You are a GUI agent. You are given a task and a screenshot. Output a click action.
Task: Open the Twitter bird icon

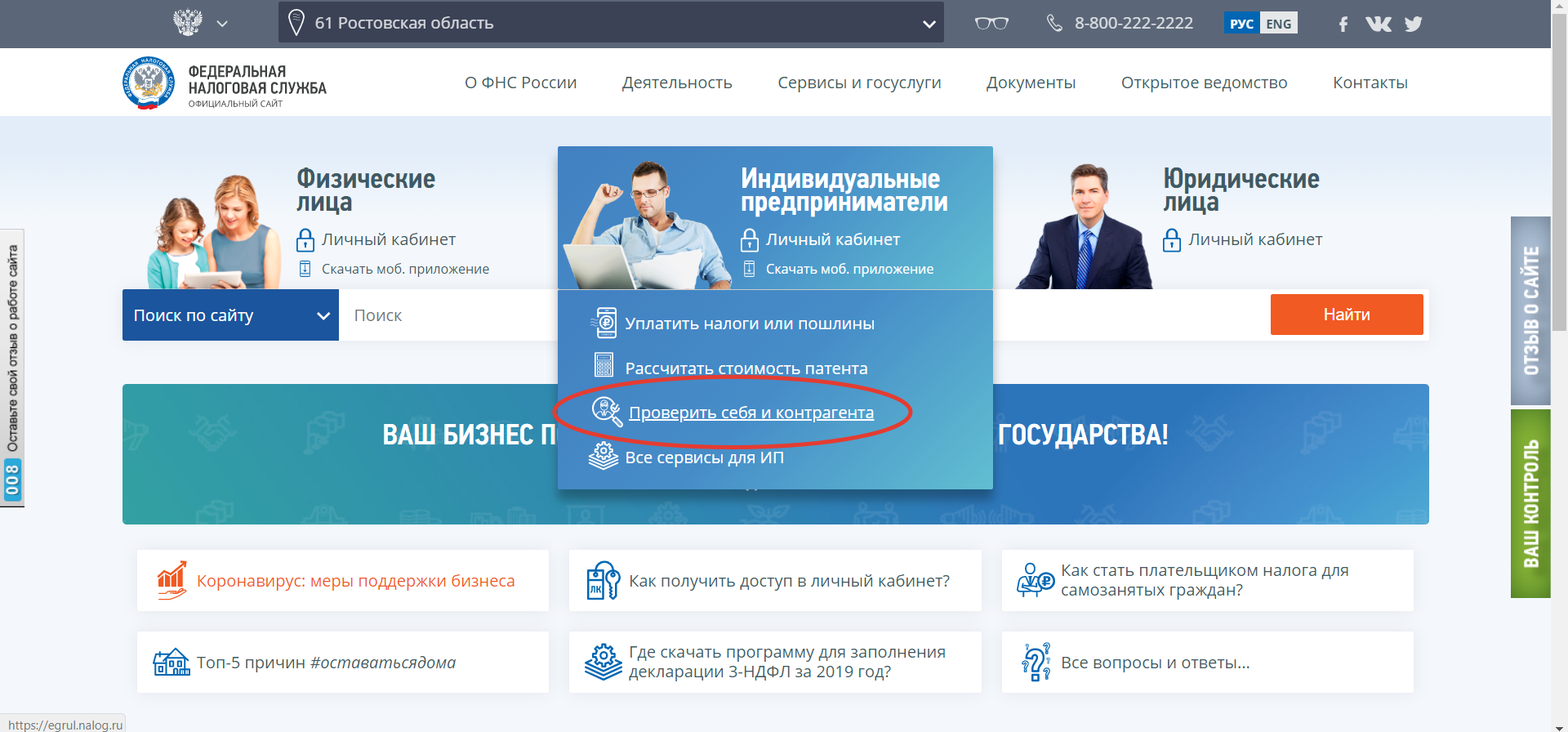click(x=1414, y=24)
